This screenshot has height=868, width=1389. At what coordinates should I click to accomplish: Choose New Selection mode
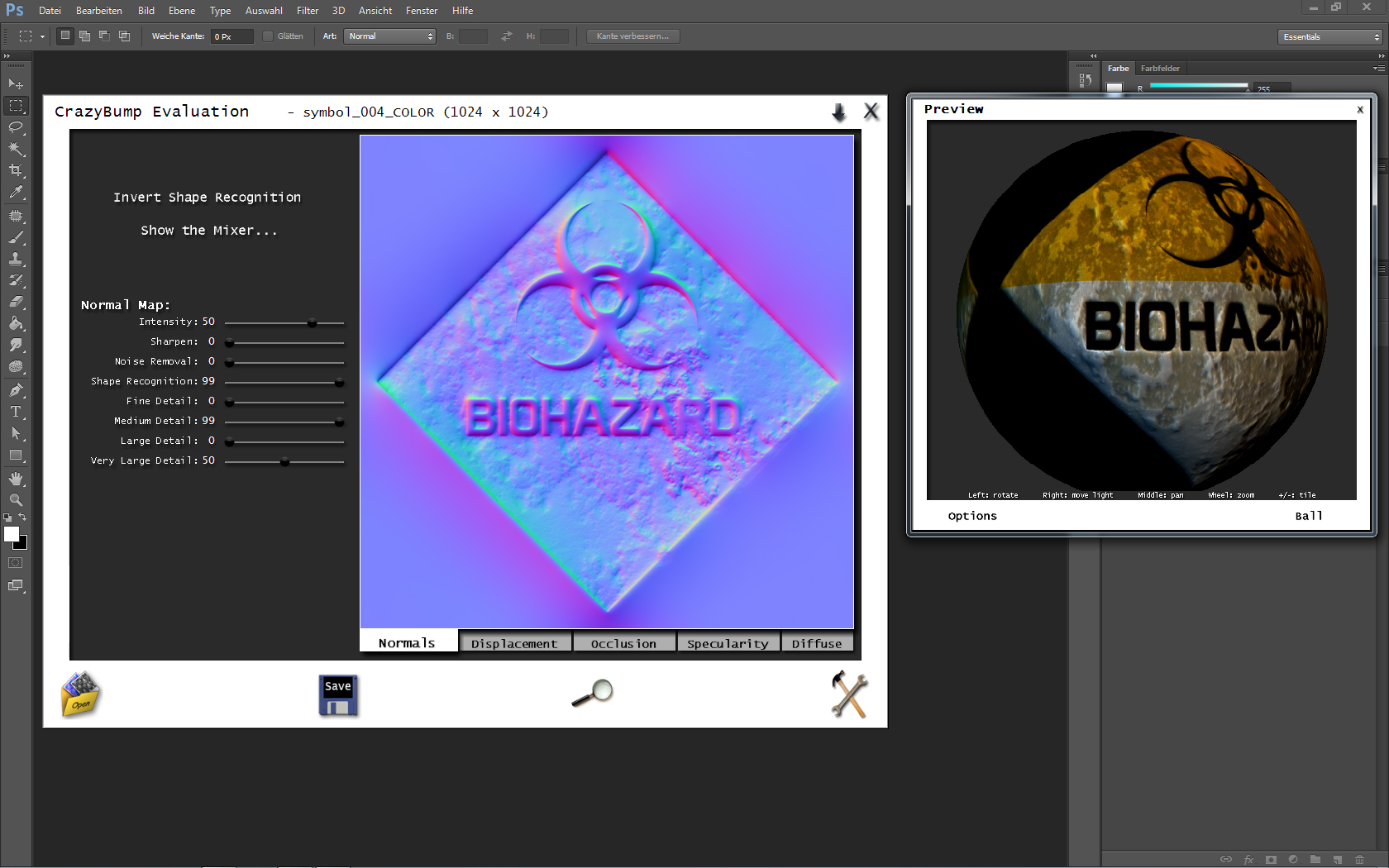(x=65, y=36)
